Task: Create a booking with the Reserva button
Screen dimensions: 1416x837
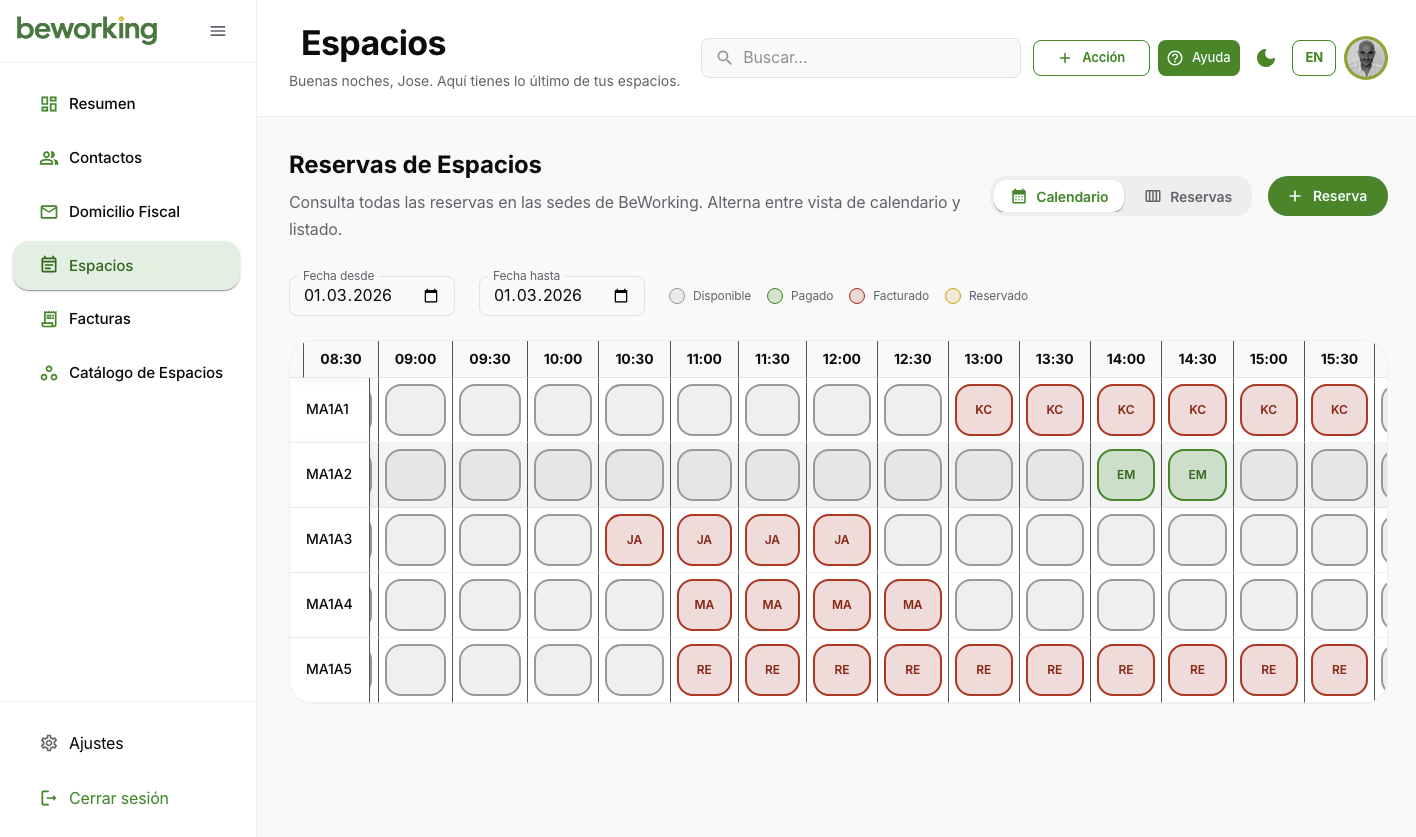Action: (1327, 196)
